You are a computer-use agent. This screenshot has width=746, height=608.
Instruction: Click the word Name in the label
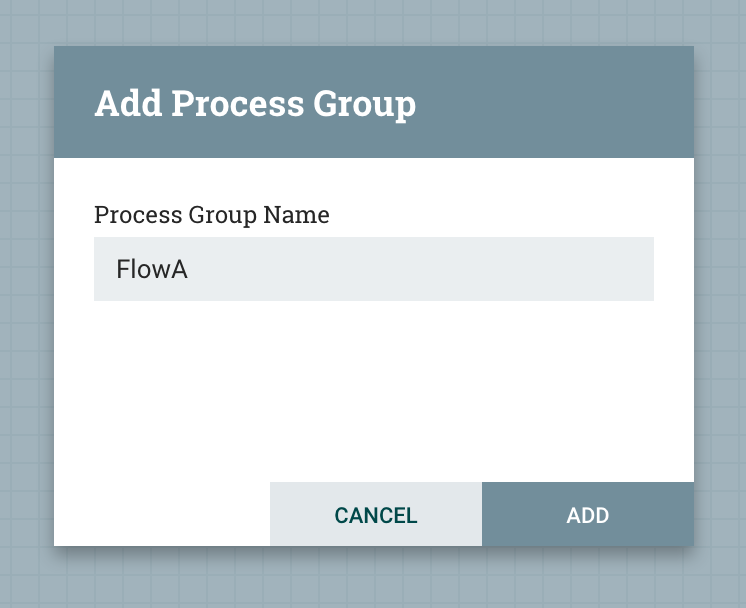point(297,214)
